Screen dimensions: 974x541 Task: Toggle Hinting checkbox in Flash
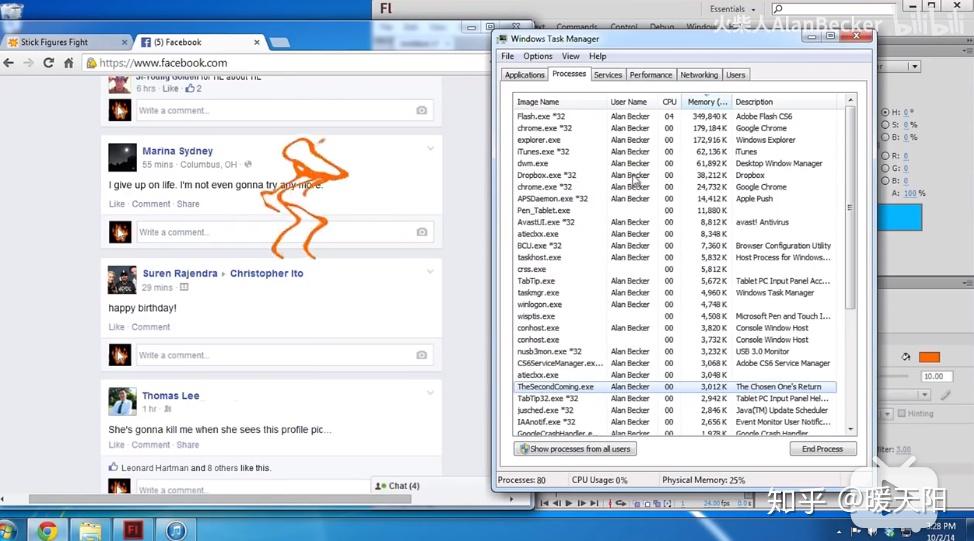tap(901, 413)
